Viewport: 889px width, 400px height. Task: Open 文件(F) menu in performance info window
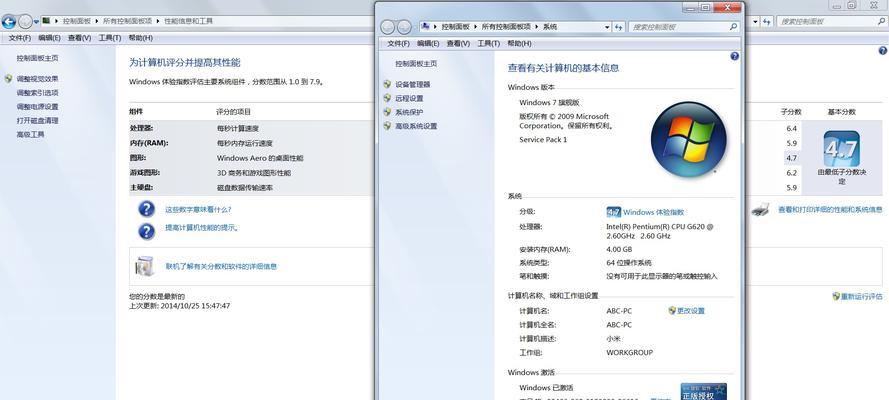pyautogui.click(x=20, y=37)
